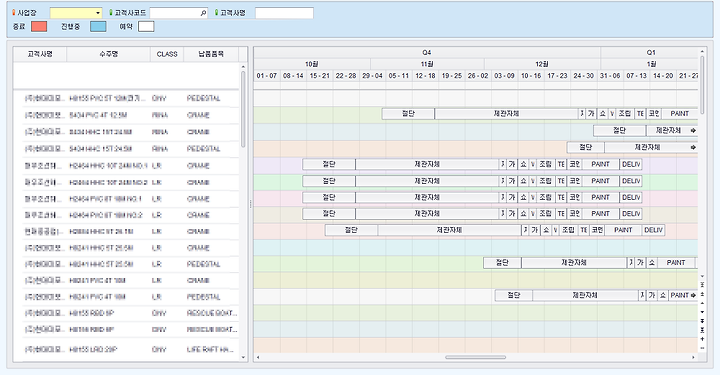Select the 12월 month header
Screen dimensions: 720x375
pyautogui.click(x=542, y=64)
